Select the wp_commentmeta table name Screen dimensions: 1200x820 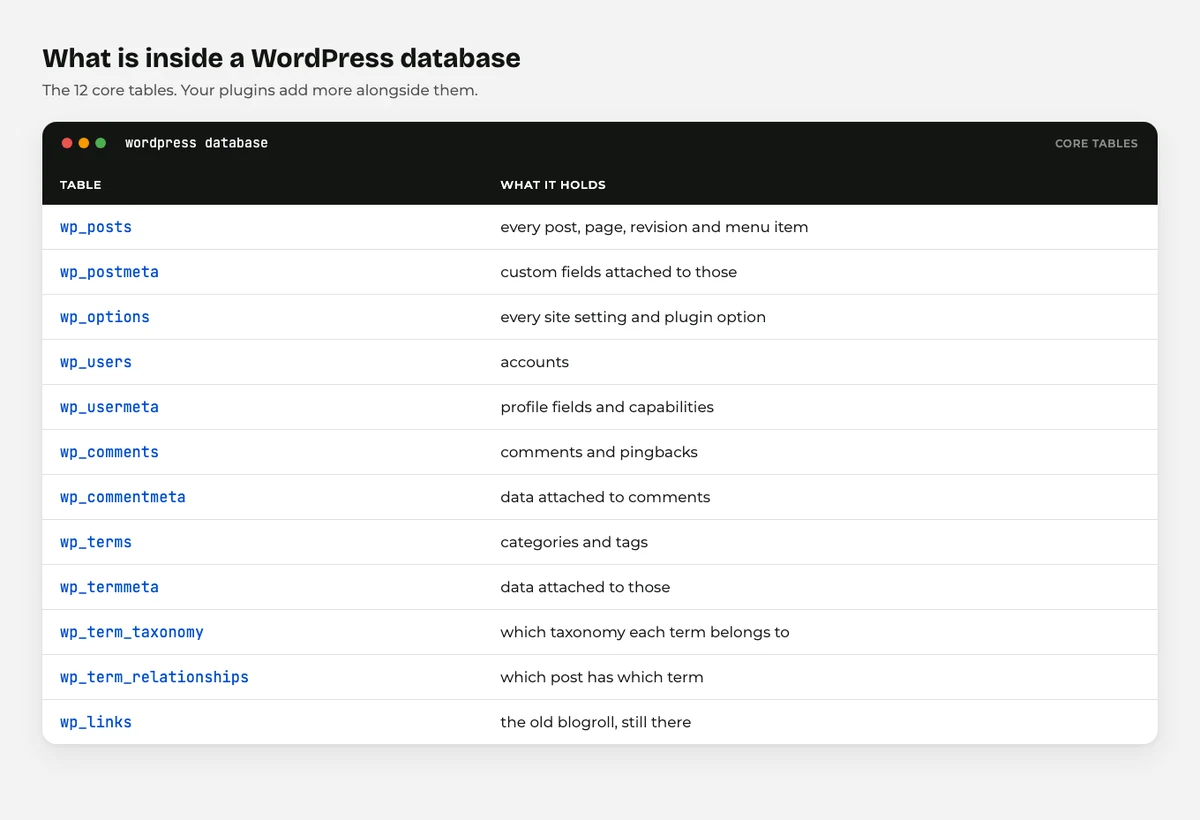coord(123,497)
